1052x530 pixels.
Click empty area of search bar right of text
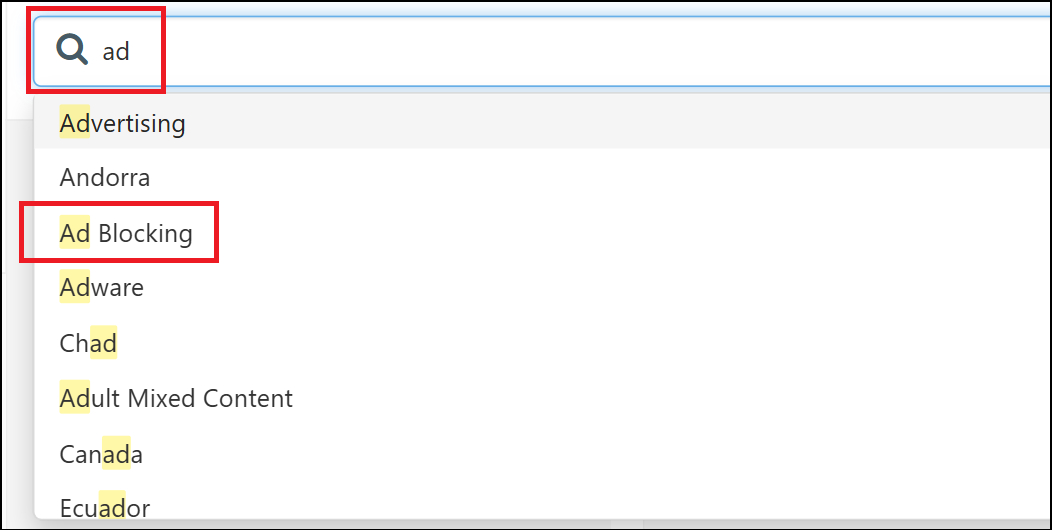(590, 51)
